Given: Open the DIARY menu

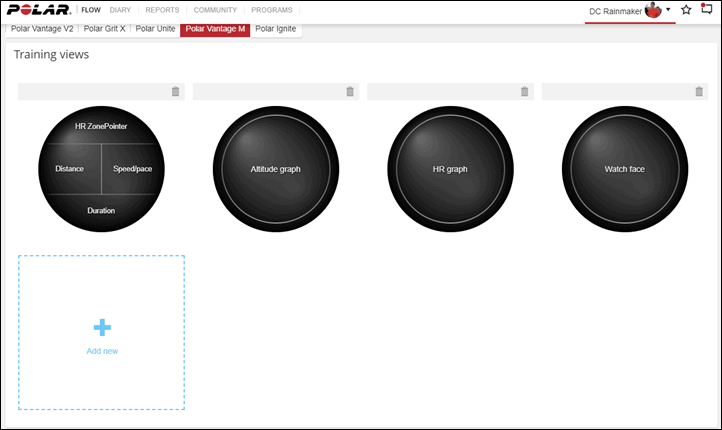Looking at the screenshot, I should 120,10.
